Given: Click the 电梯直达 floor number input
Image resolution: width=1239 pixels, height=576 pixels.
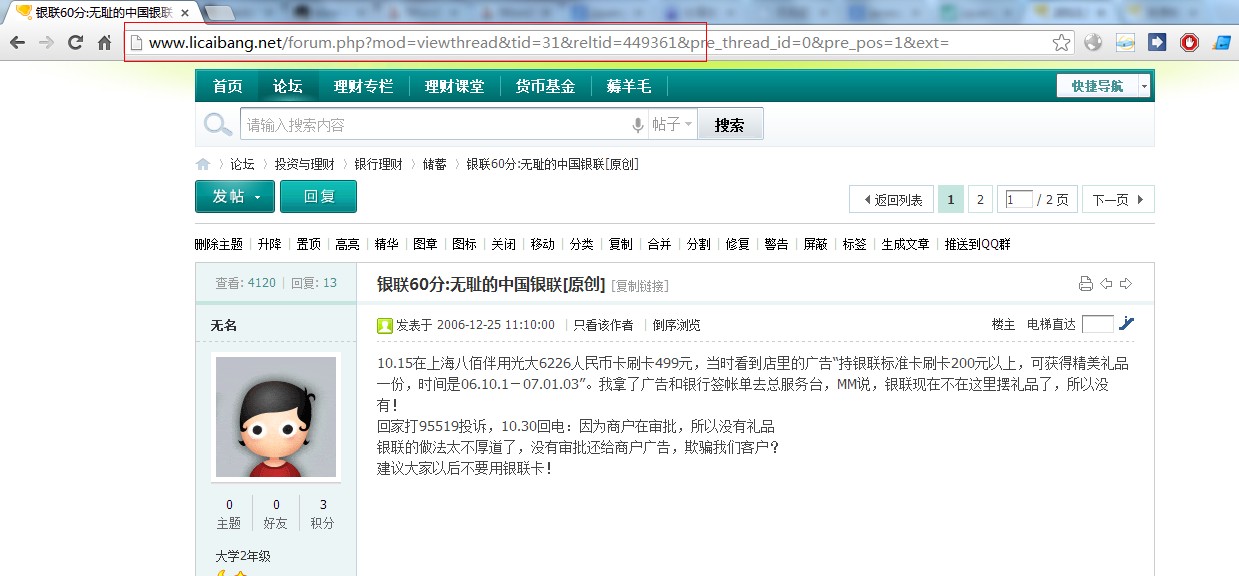Looking at the screenshot, I should click(1097, 324).
